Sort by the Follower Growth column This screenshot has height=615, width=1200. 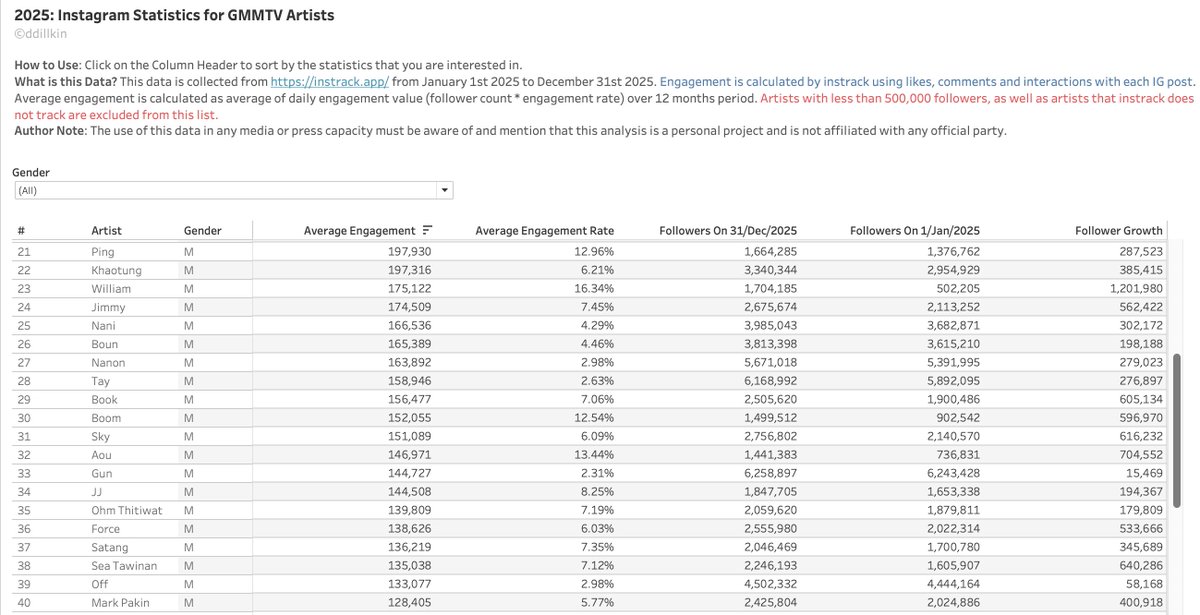coord(1119,231)
